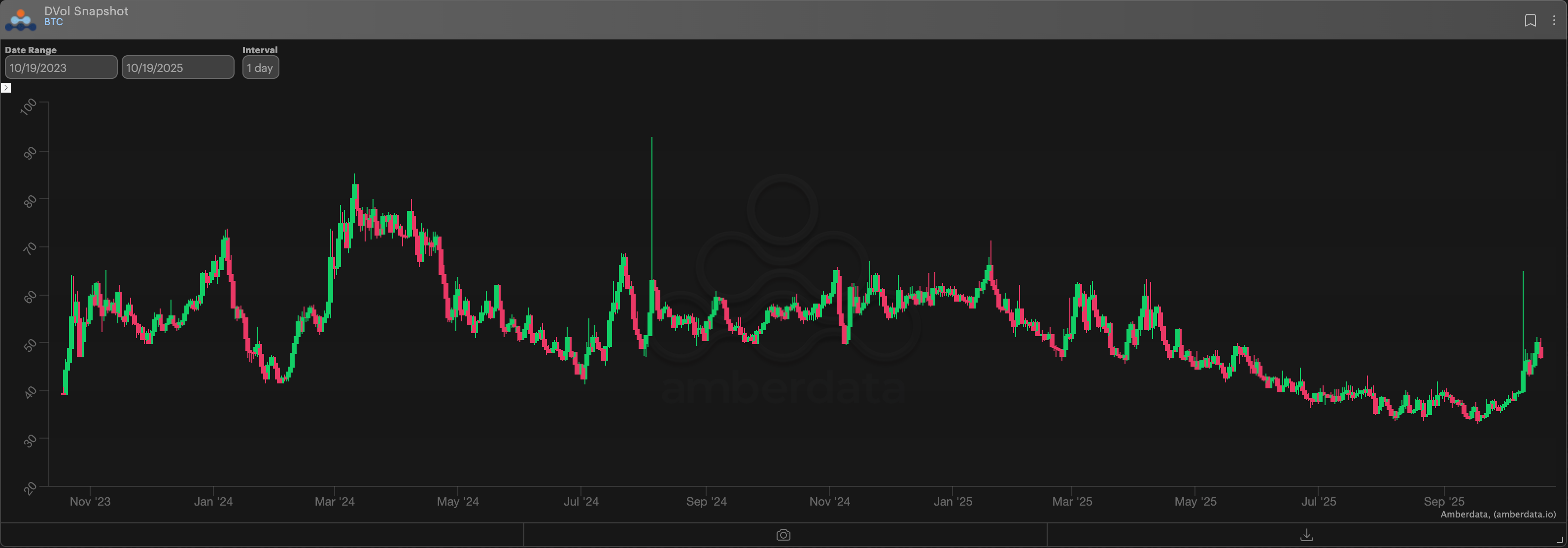
Task: Click the Jul '24 x-axis label
Action: (580, 502)
